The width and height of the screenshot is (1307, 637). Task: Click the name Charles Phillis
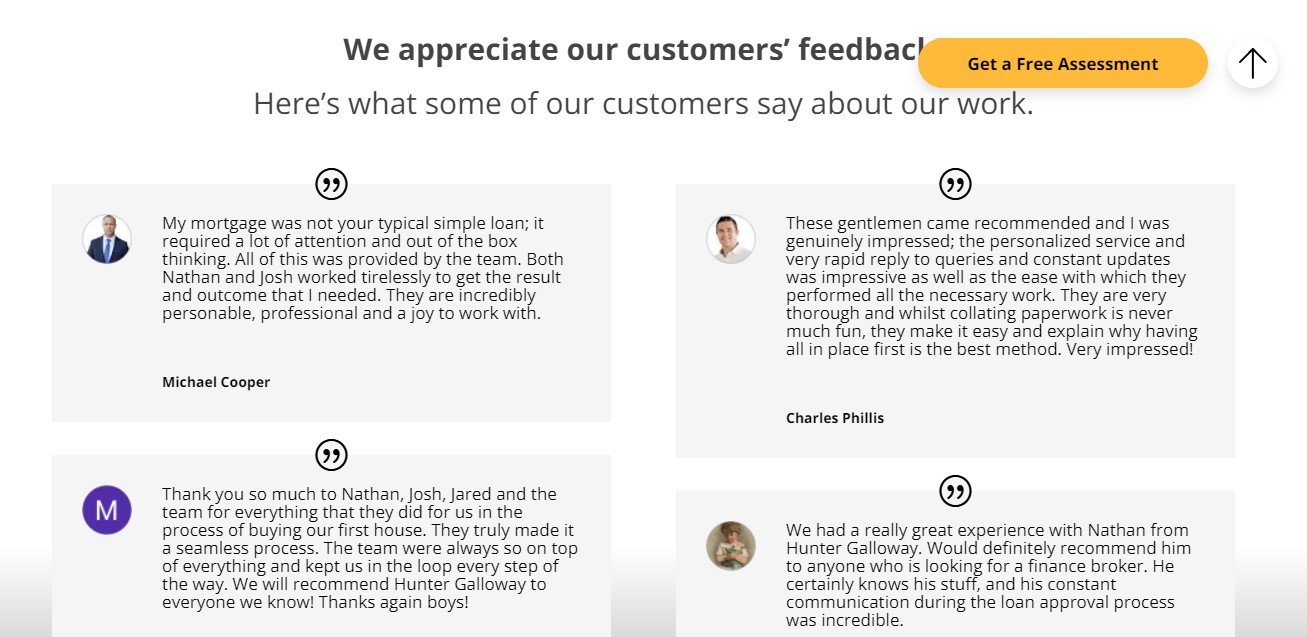click(x=835, y=418)
